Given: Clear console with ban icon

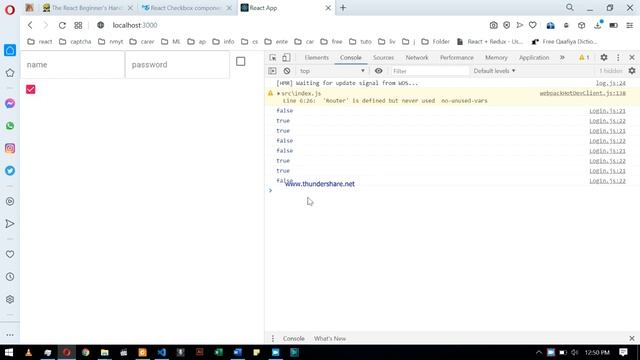Looking at the screenshot, I should point(287,71).
